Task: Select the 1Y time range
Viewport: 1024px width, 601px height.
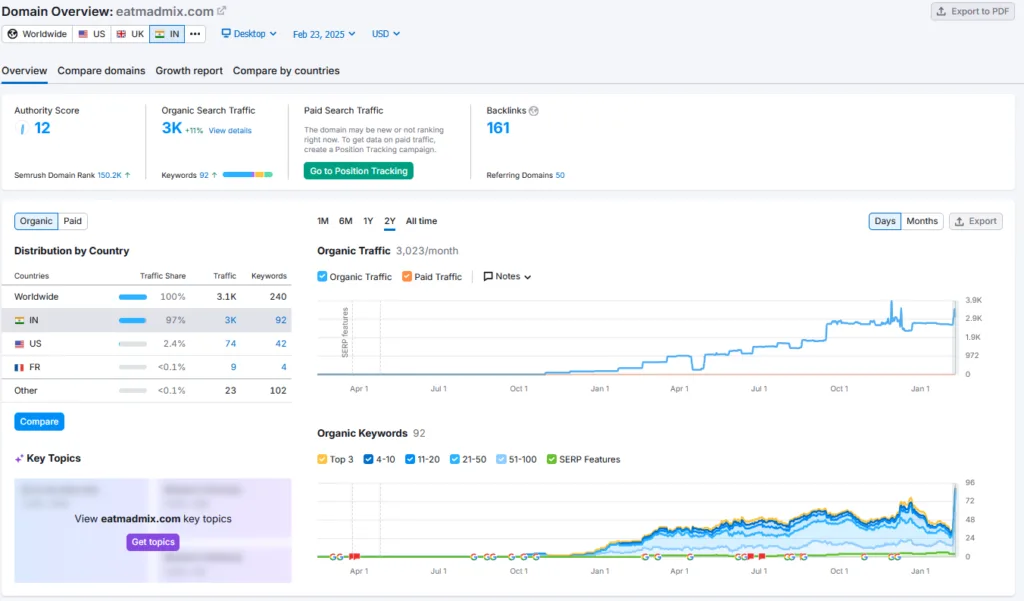Action: pyautogui.click(x=368, y=221)
